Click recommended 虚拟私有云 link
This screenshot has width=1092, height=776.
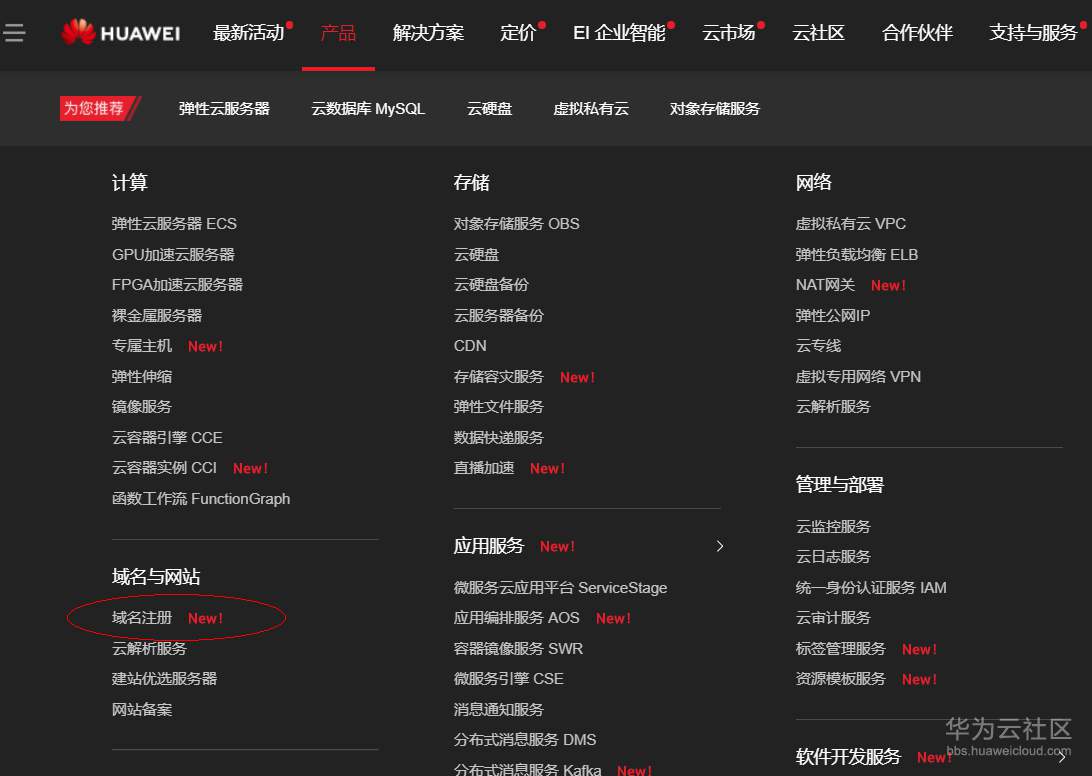coord(591,109)
